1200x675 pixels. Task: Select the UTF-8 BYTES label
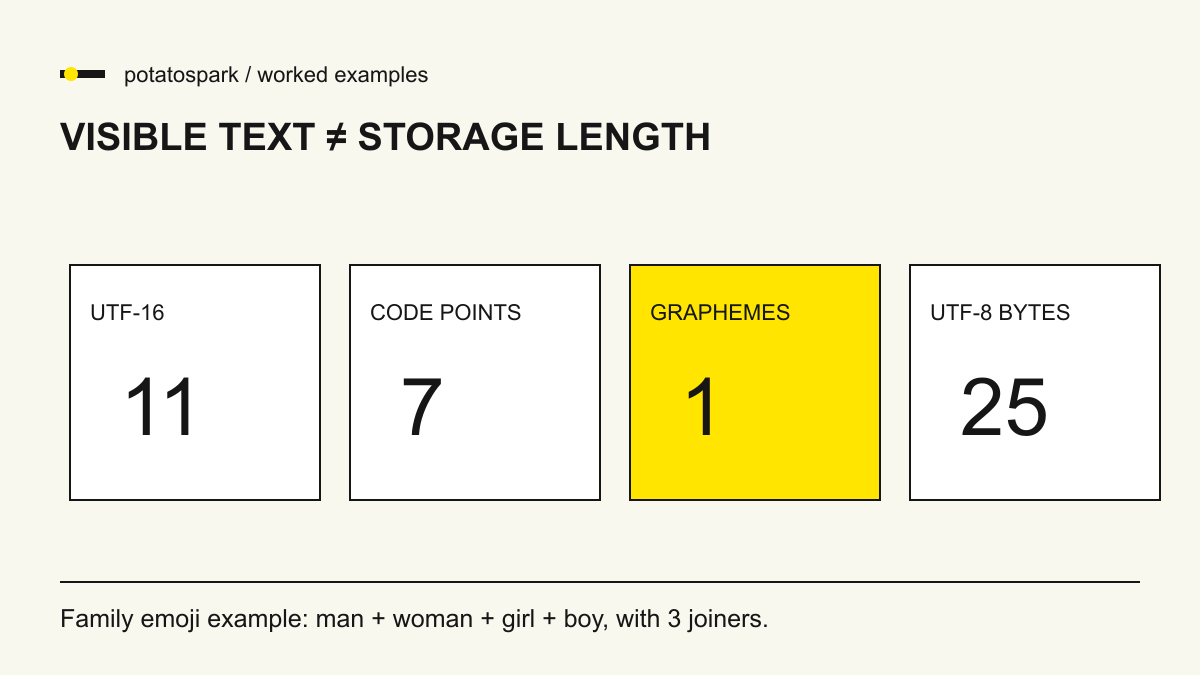[1000, 313]
